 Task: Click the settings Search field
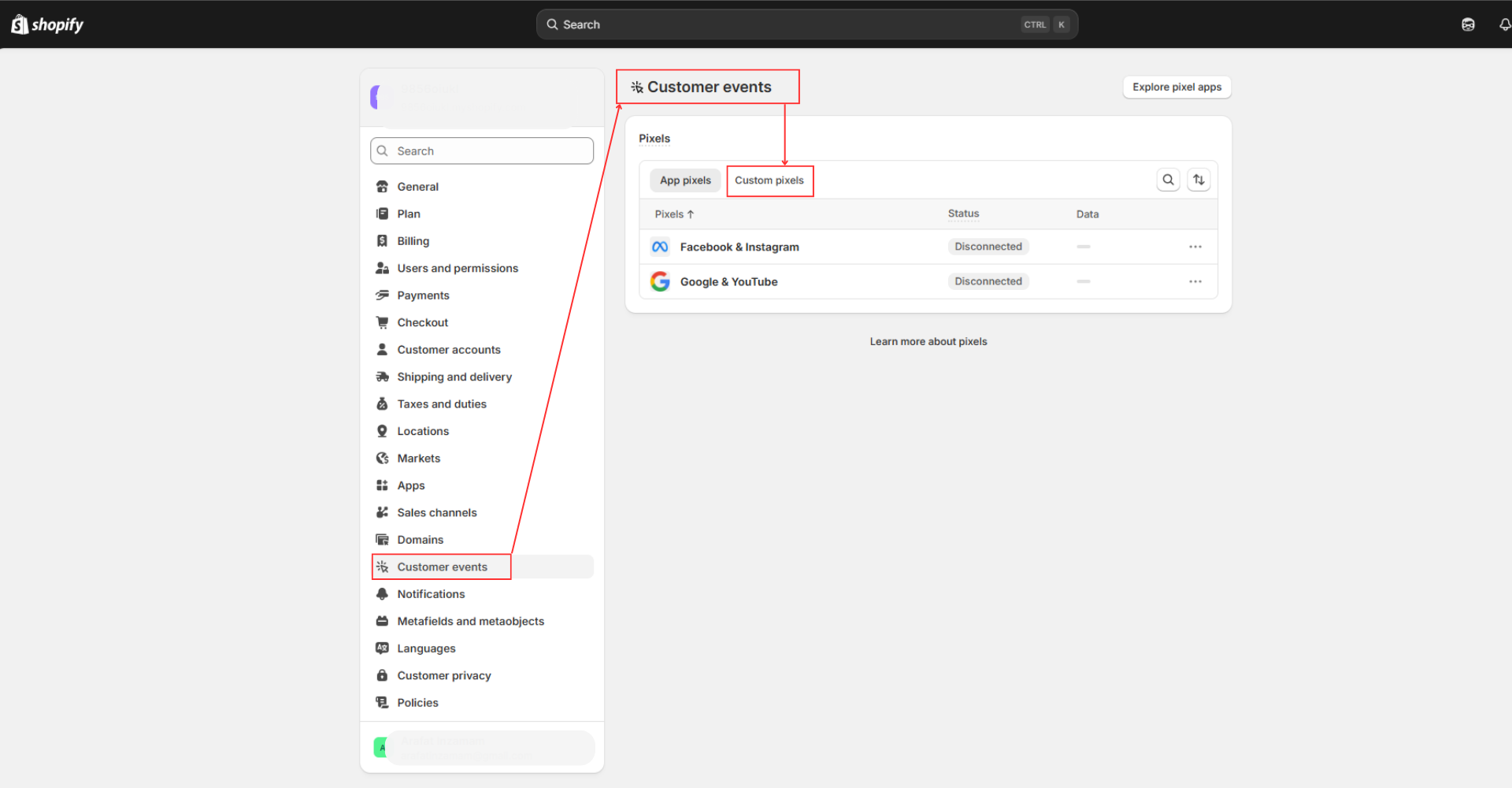[482, 151]
